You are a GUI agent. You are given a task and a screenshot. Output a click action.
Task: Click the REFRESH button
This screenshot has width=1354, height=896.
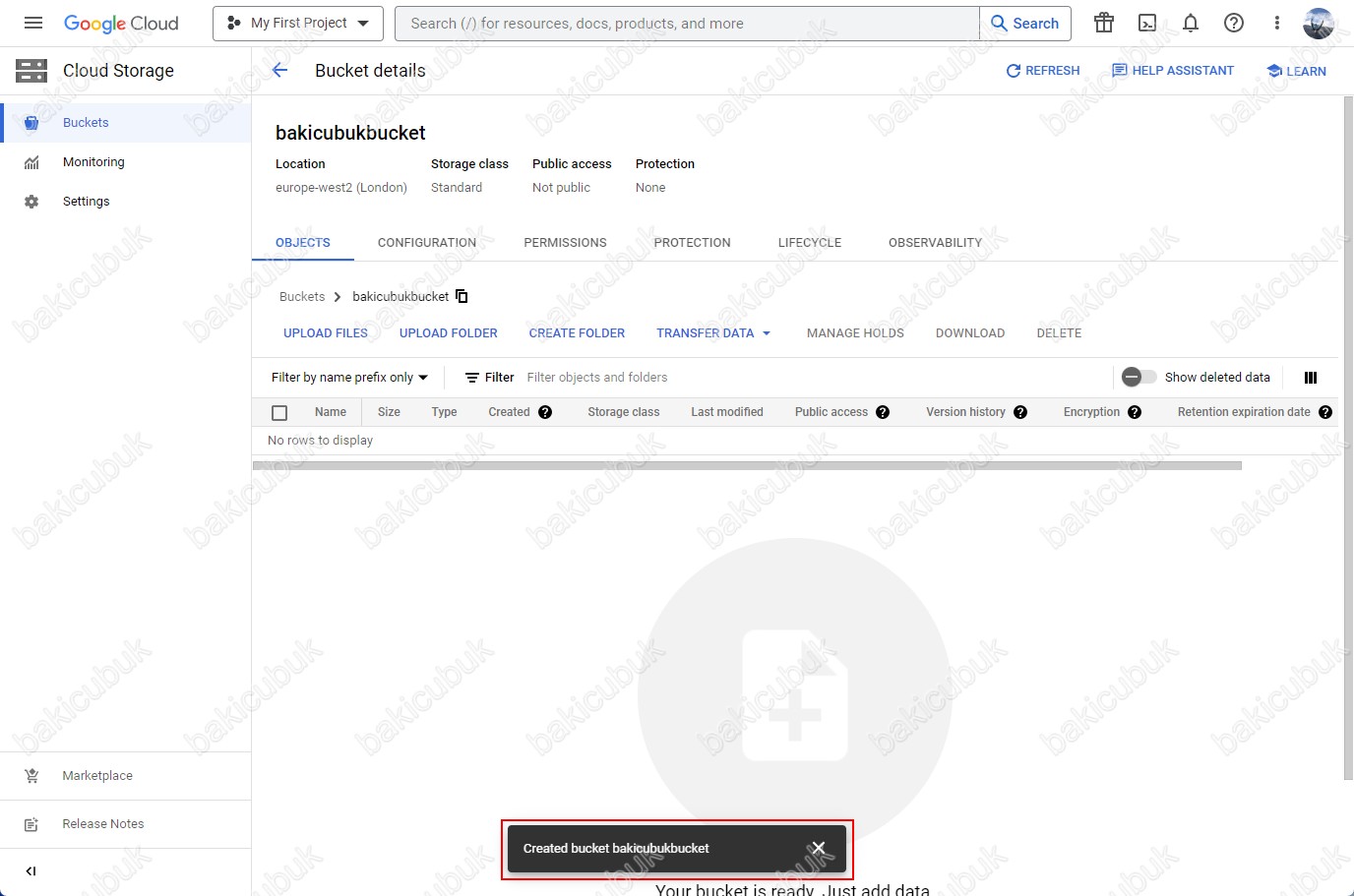(1043, 71)
